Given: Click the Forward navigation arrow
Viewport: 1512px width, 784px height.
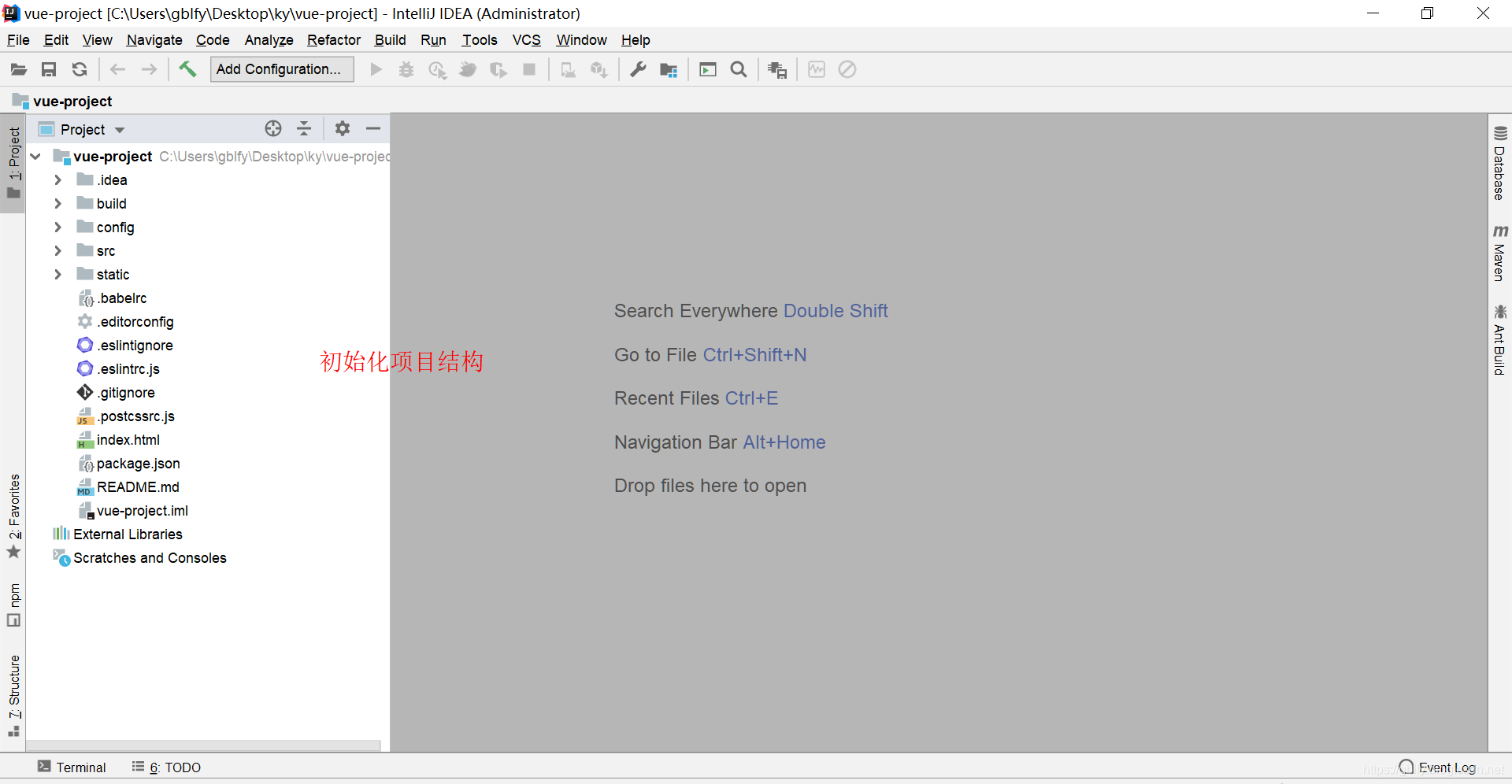Looking at the screenshot, I should click(149, 70).
